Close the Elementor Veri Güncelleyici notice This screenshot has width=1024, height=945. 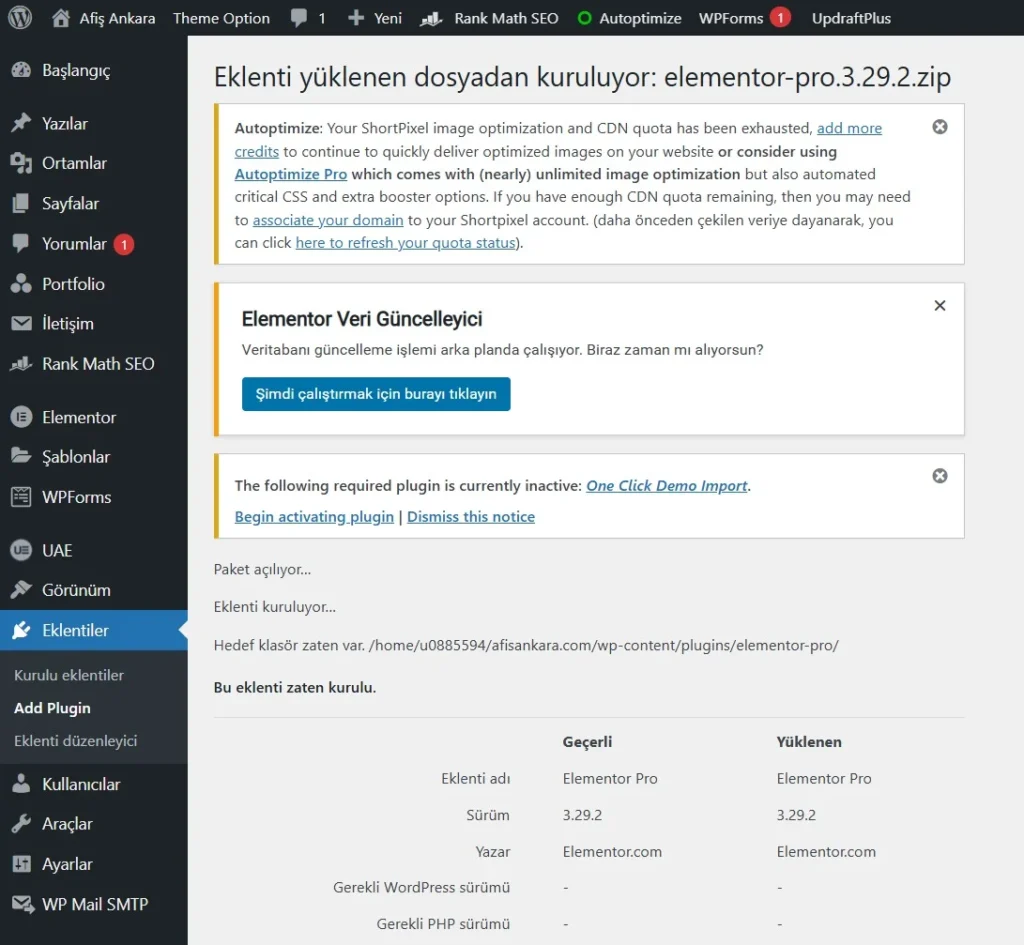(x=940, y=305)
